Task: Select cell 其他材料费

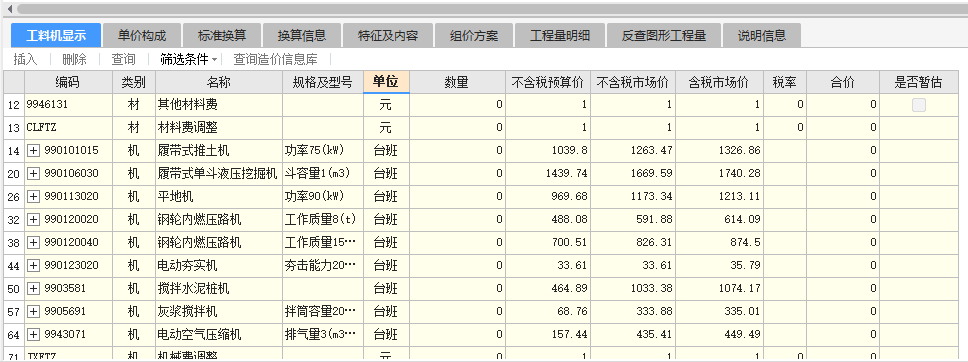Action: coord(219,105)
